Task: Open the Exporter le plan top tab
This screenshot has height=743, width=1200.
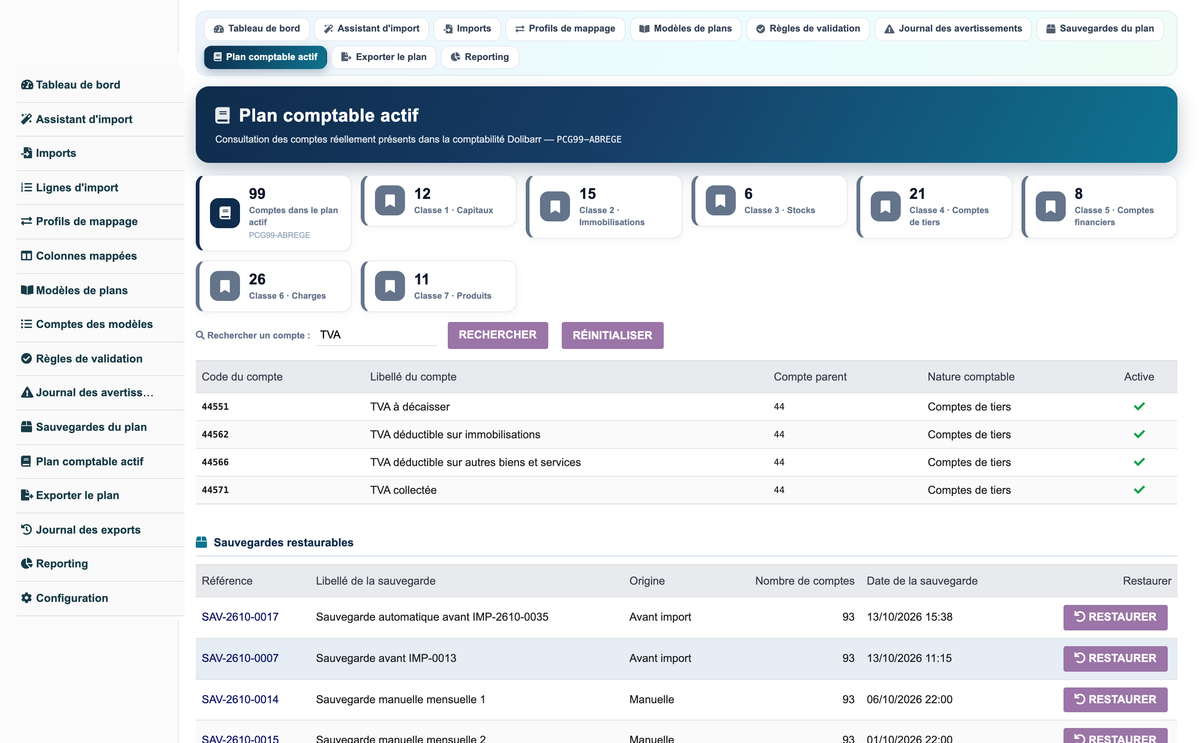Action: pos(384,57)
